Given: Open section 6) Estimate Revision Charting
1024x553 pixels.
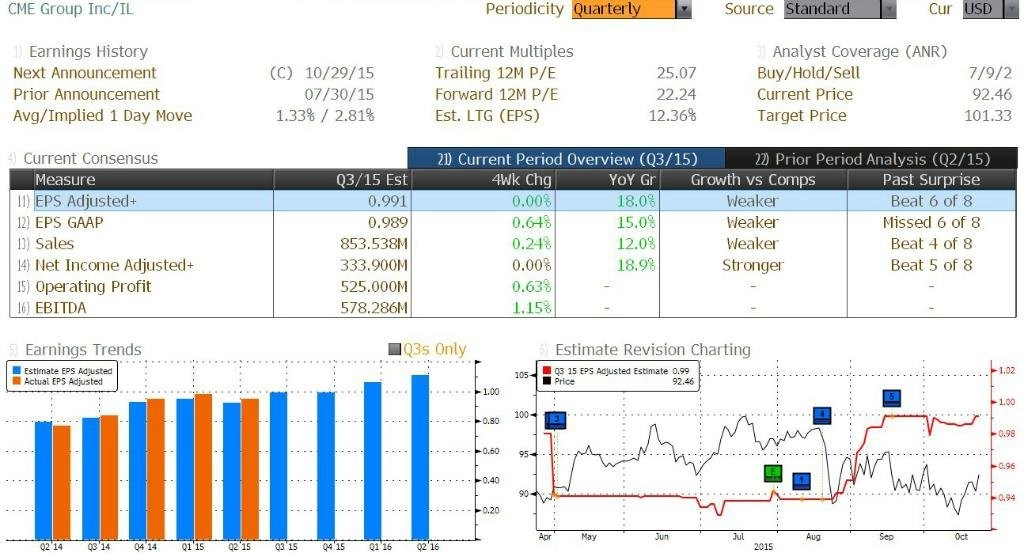Looking at the screenshot, I should [x=645, y=349].
